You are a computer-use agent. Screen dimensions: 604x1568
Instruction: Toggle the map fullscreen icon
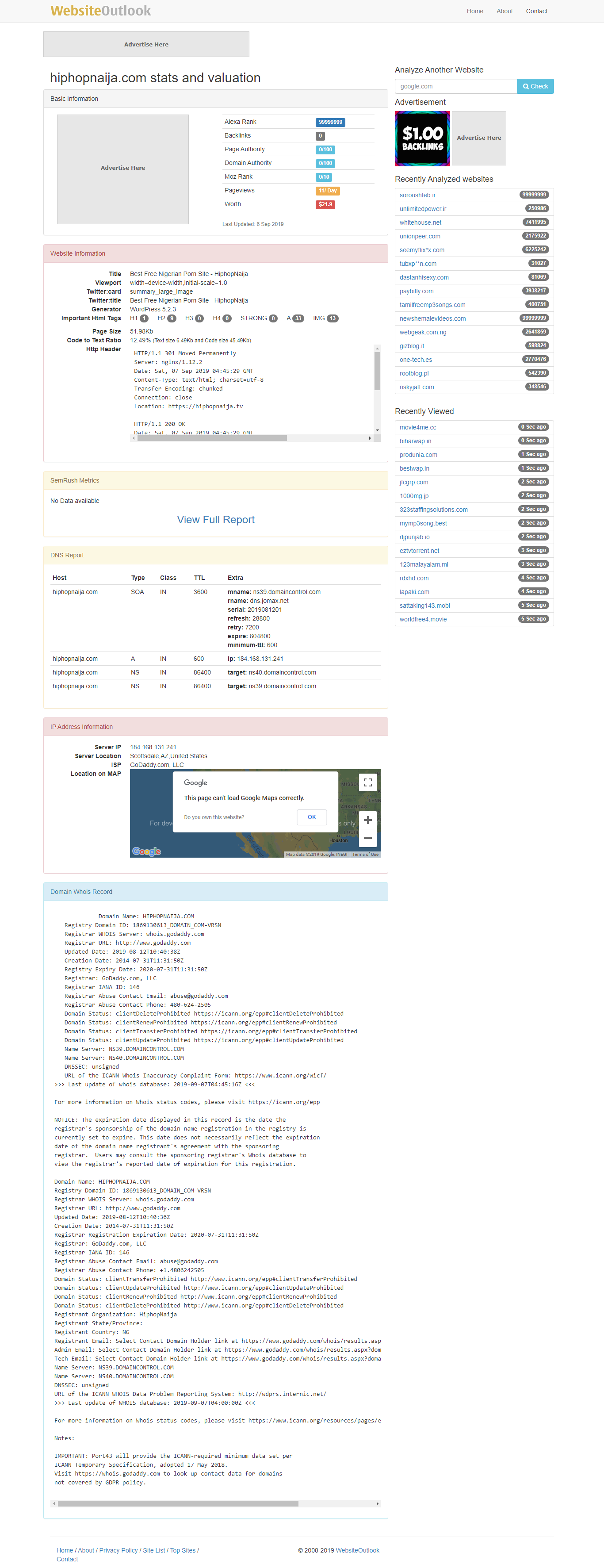coord(367,783)
